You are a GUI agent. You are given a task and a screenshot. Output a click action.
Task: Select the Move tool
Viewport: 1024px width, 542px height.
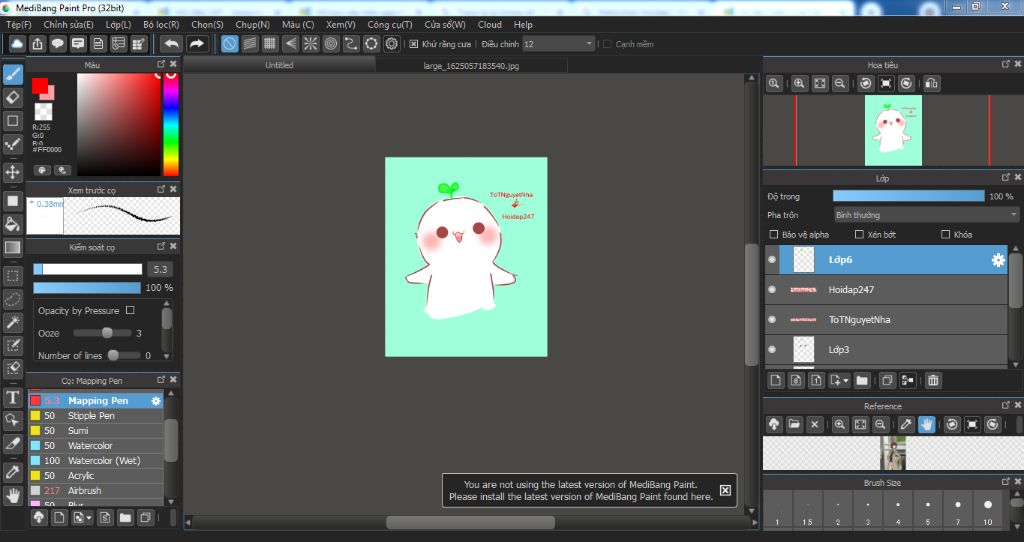tap(12, 172)
